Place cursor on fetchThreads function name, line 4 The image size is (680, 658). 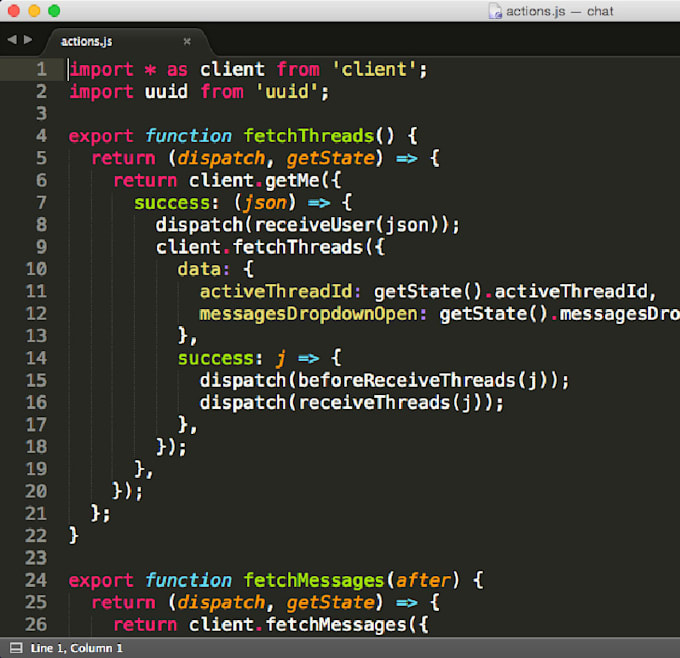308,136
